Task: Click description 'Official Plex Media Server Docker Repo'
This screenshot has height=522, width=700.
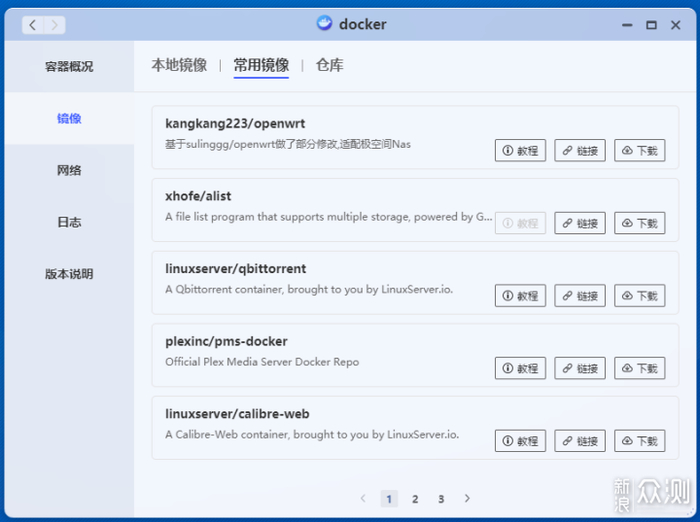Action: click(x=262, y=362)
